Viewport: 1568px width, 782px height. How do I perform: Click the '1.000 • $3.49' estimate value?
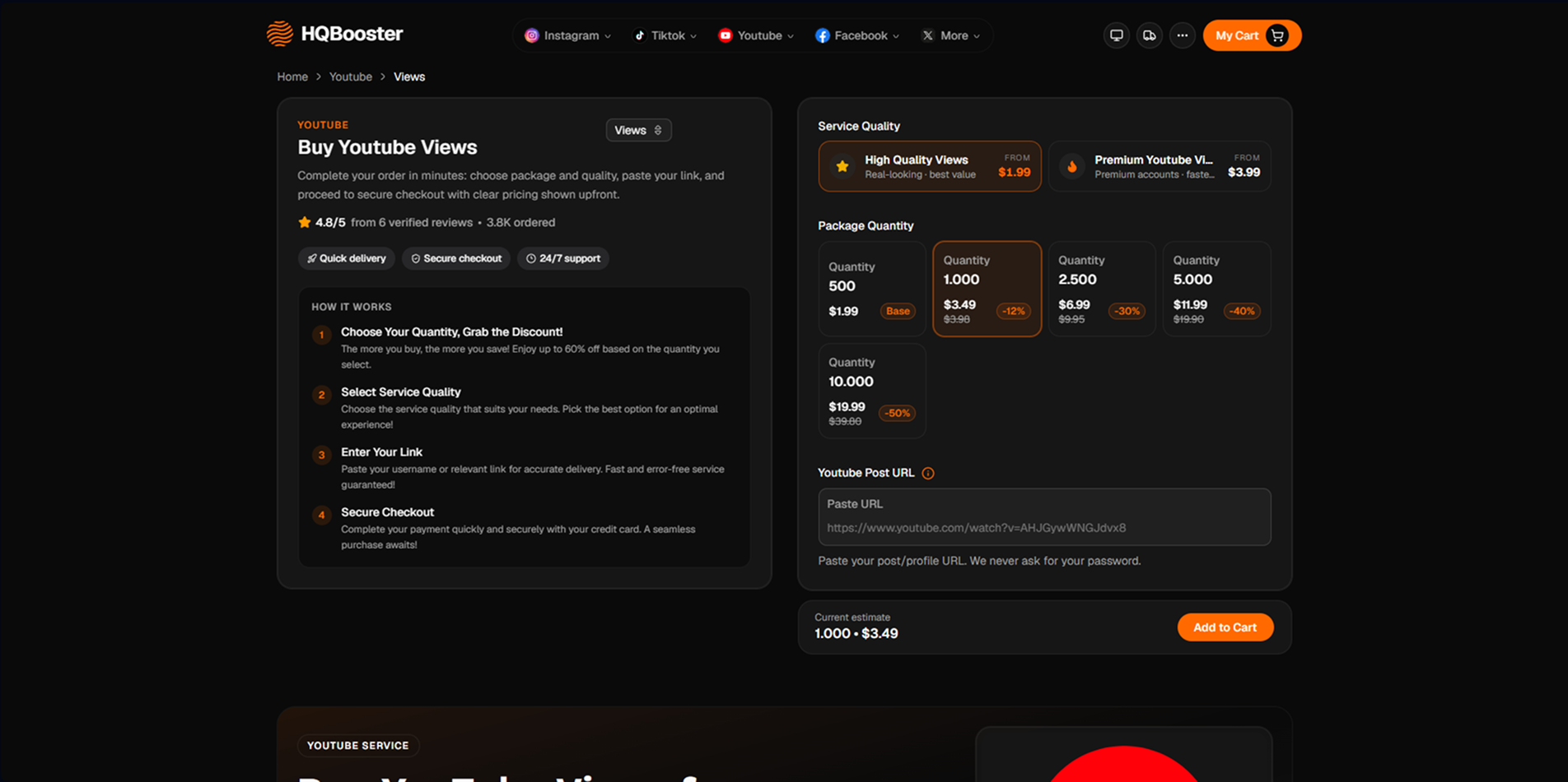coord(856,634)
